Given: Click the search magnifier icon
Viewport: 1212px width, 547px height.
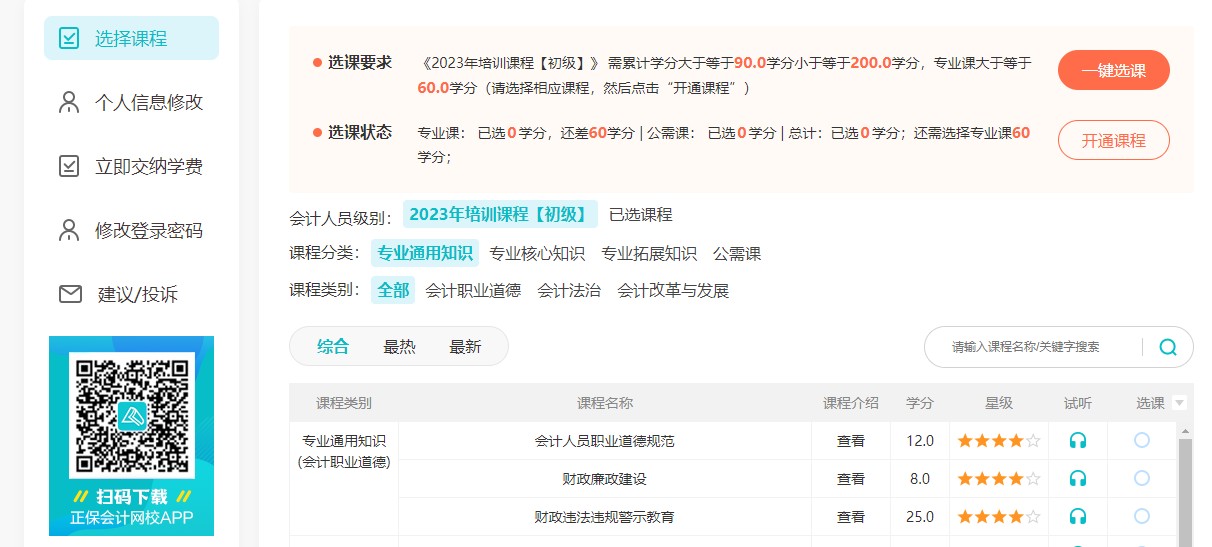Looking at the screenshot, I should pos(1167,347).
